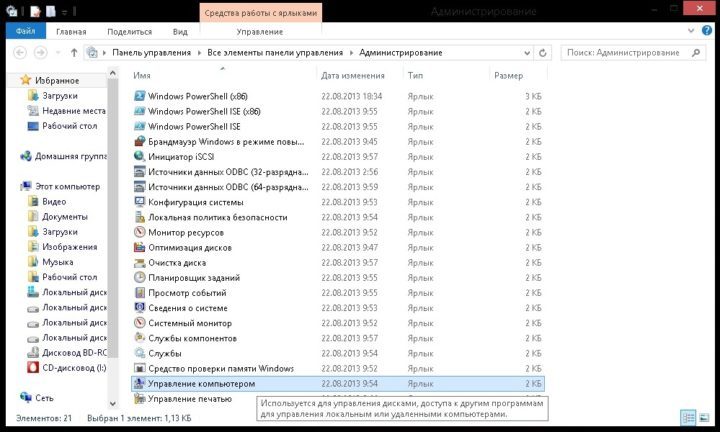
Task: Select the Системный монитор icon
Action: (x=140, y=323)
